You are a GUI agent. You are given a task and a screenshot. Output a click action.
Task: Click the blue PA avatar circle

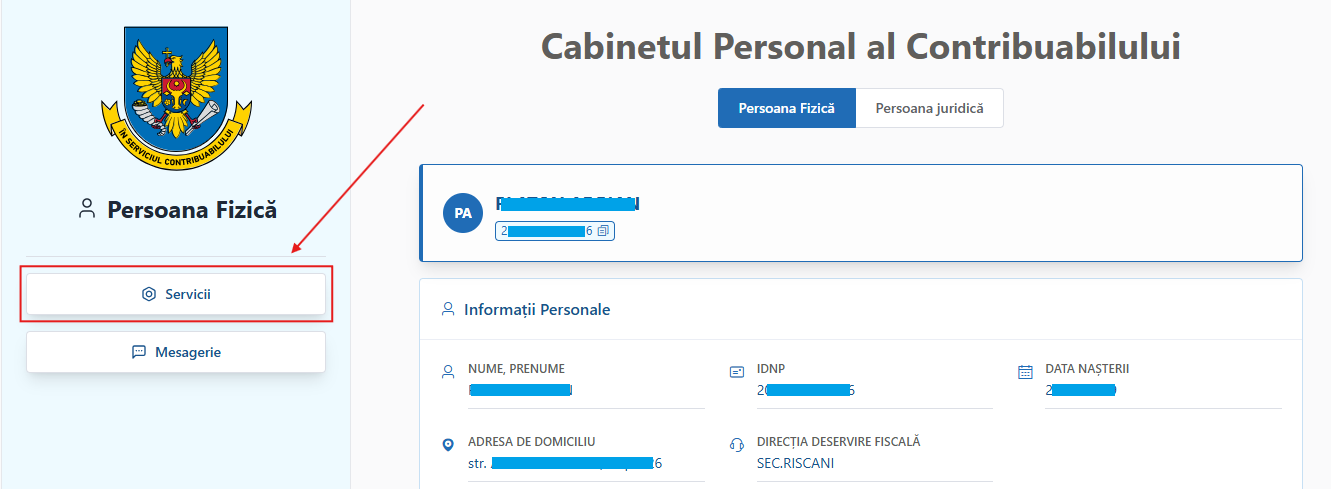pos(462,213)
